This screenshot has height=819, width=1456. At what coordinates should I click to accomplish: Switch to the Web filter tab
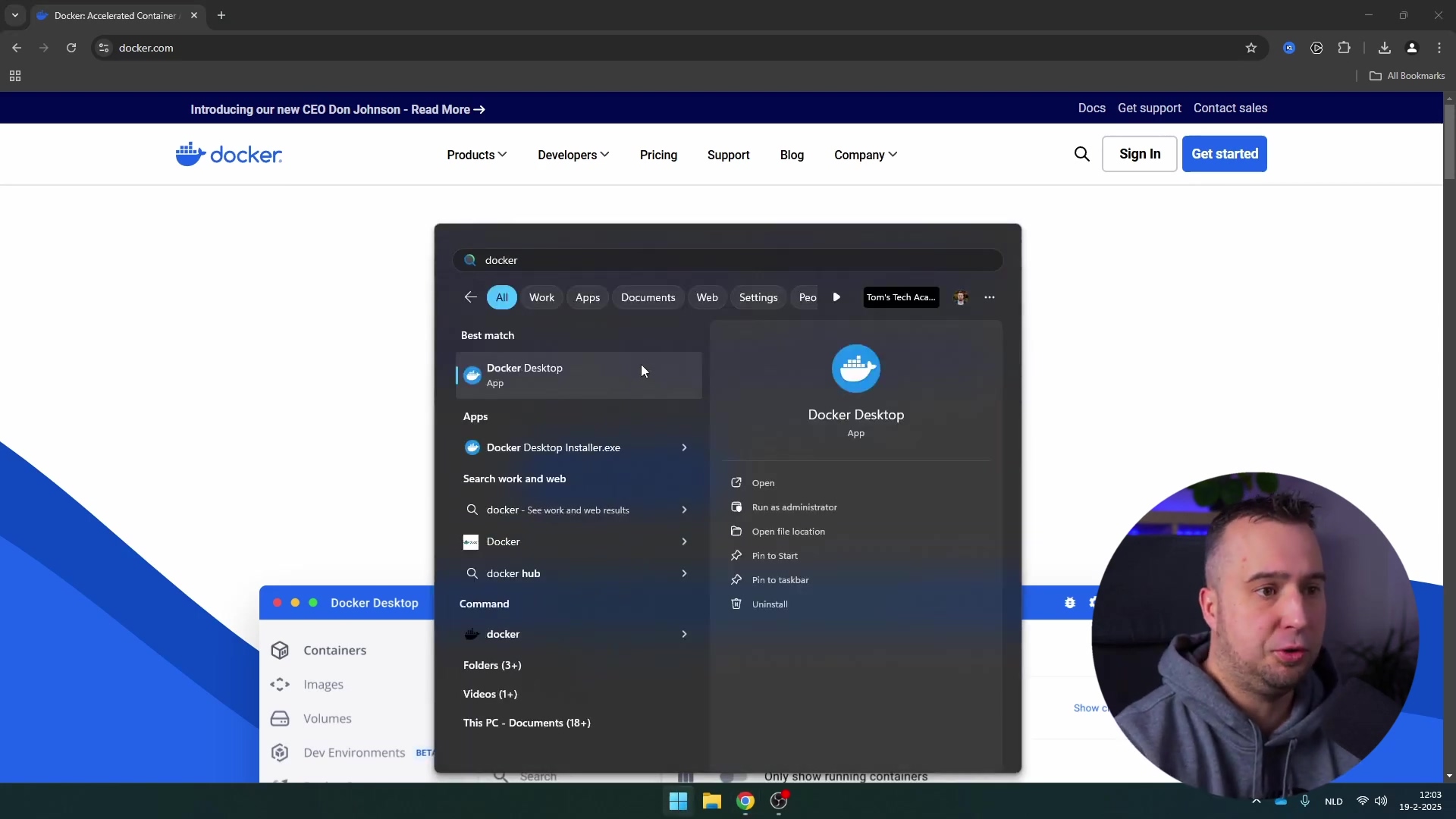[x=707, y=297]
